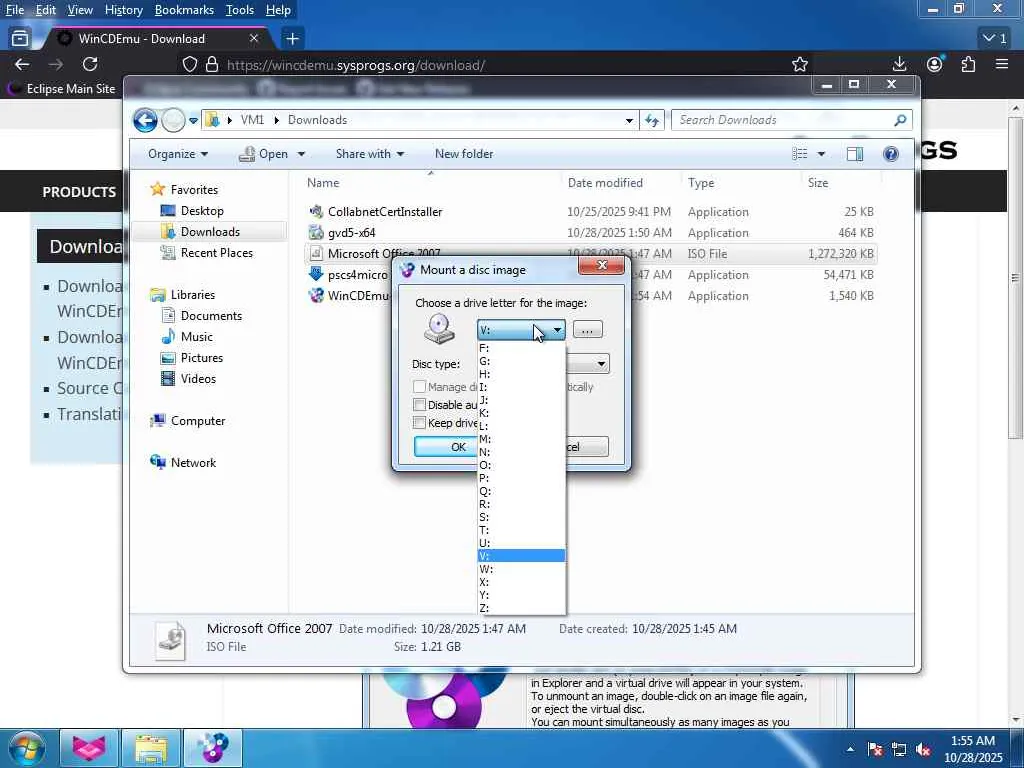Image resolution: width=1024 pixels, height=768 pixels.
Task: Click the WinCDEmu taskbar icon
Action: pyautogui.click(x=213, y=748)
